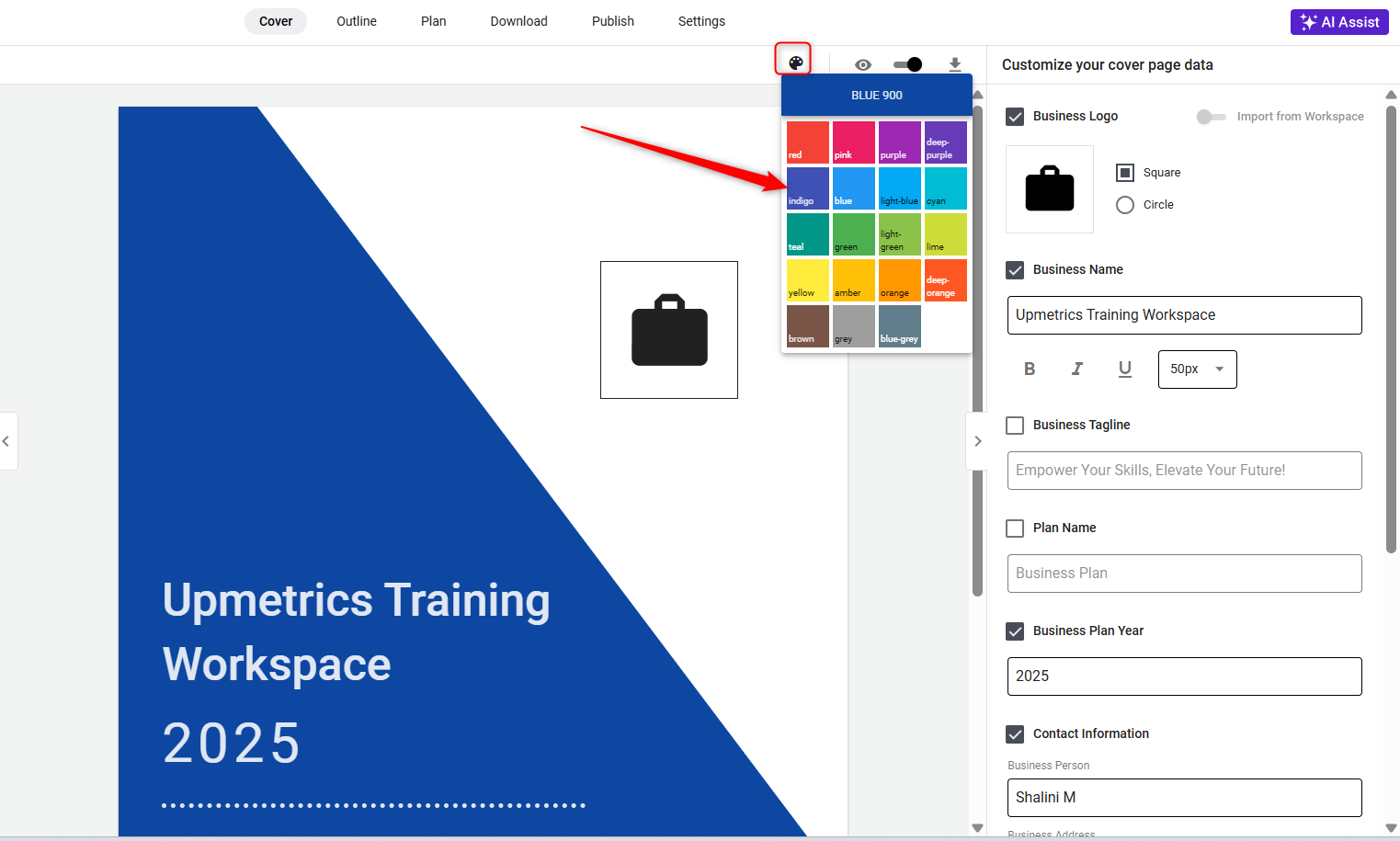Enable Import from Workspace toggle
The image size is (1400, 841).
coord(1211,117)
